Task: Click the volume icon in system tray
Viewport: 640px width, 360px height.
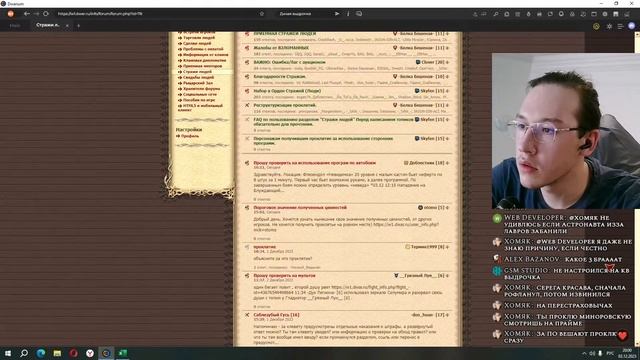Action: click(x=592, y=353)
